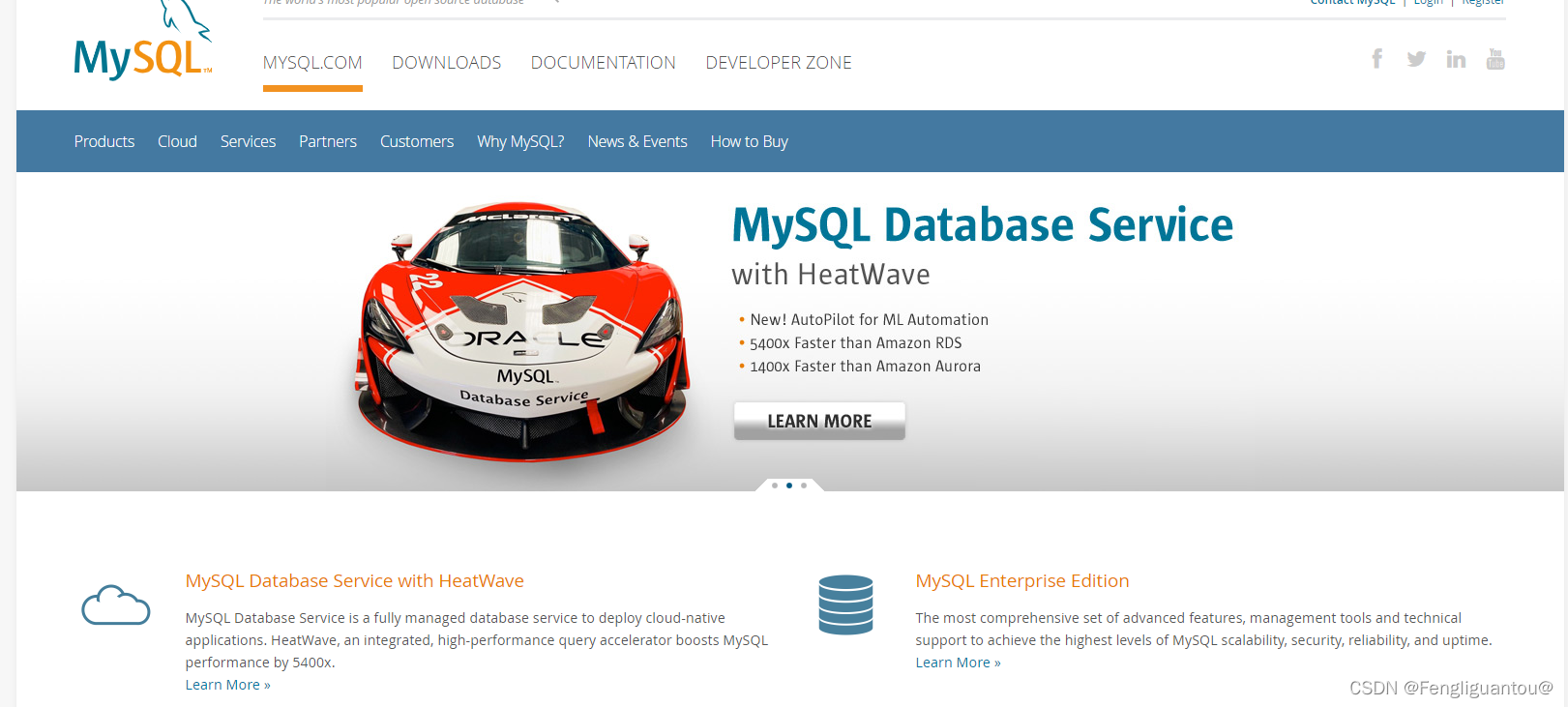
Task: Open the YouTube social icon
Action: pyautogui.click(x=1495, y=59)
